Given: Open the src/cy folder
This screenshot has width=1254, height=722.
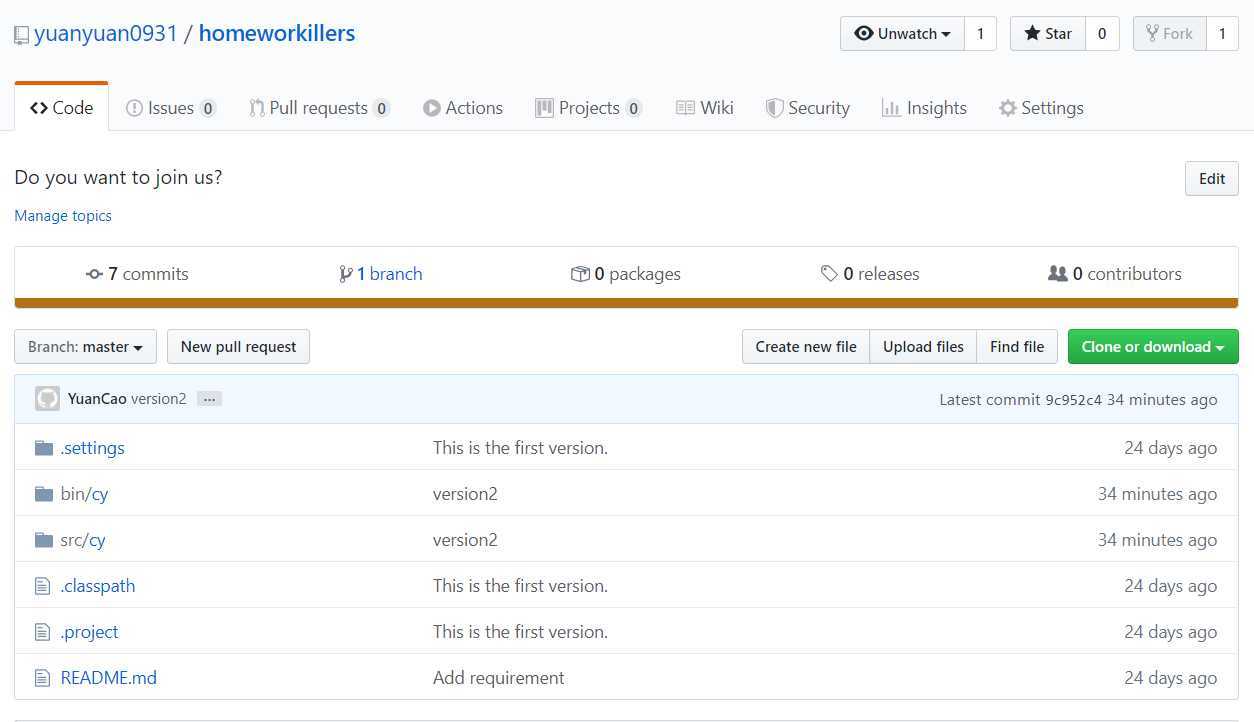Looking at the screenshot, I should coord(83,540).
